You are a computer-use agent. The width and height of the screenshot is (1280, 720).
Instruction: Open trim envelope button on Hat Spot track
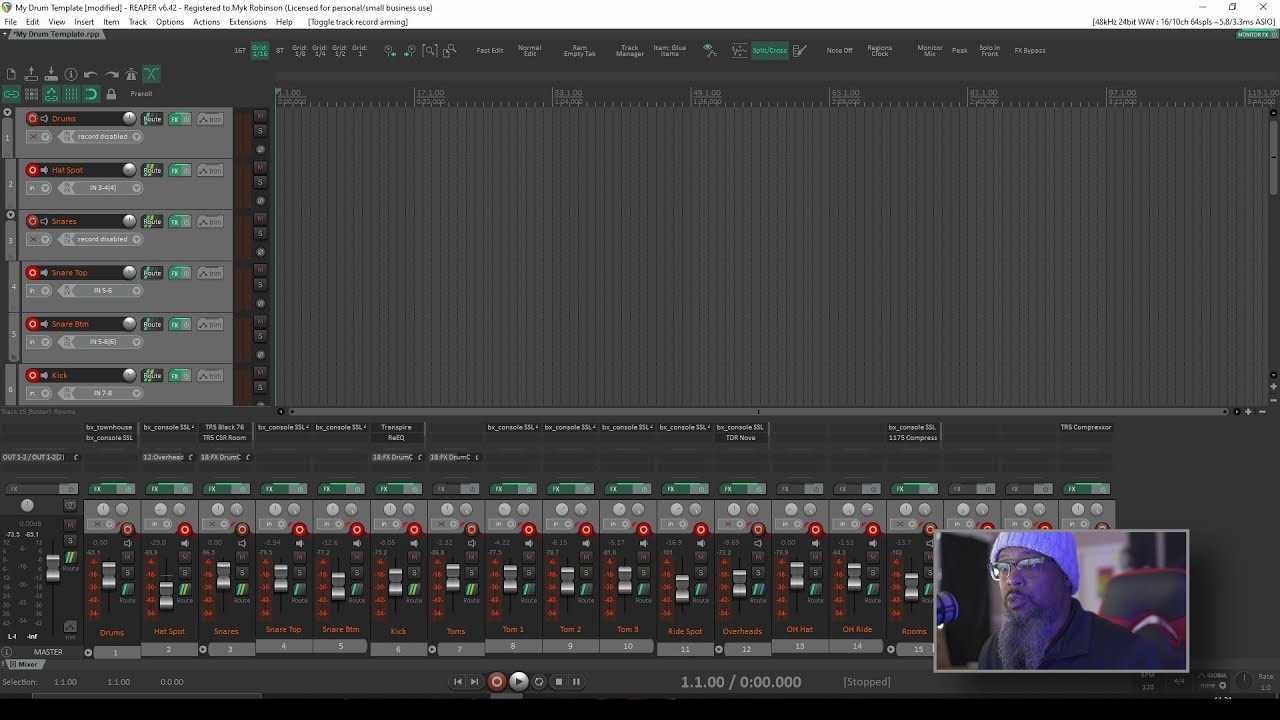(x=210, y=170)
